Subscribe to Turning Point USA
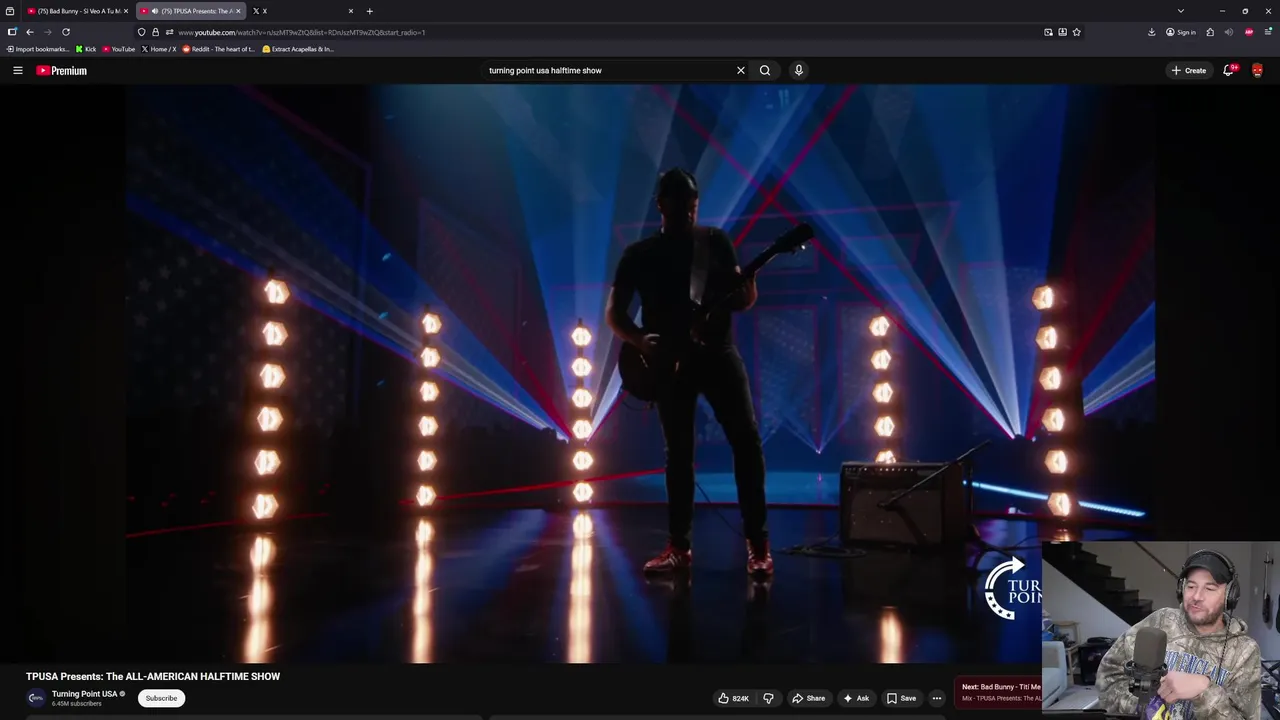 coord(161,698)
